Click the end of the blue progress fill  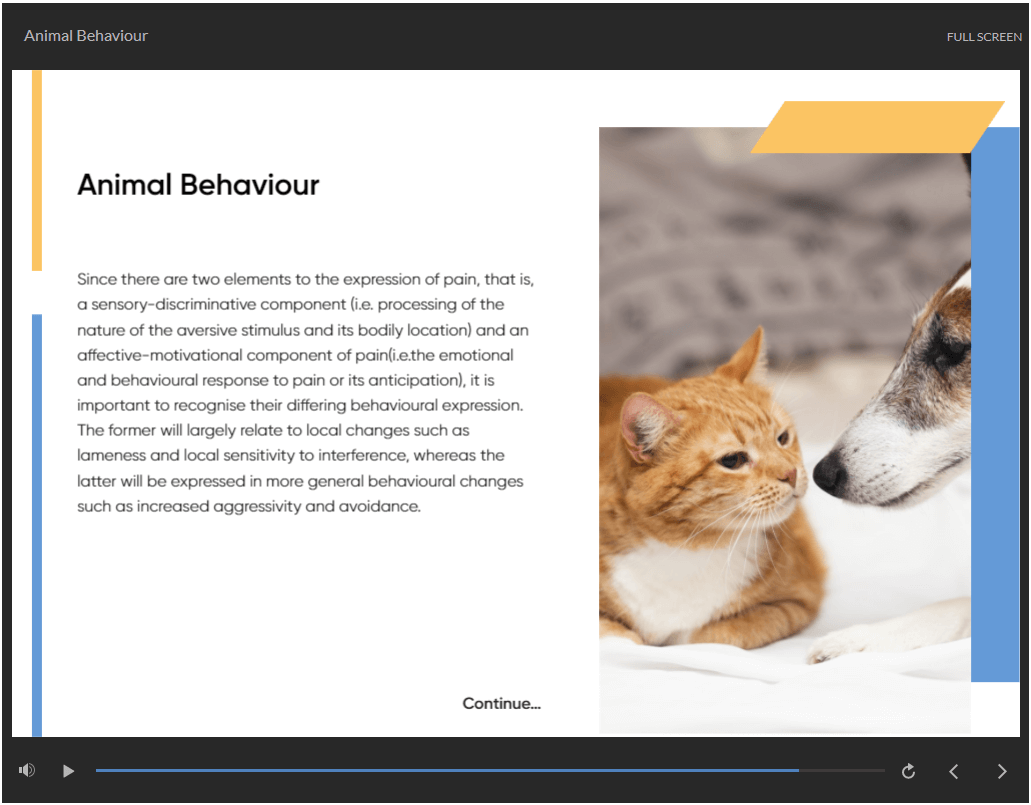796,771
